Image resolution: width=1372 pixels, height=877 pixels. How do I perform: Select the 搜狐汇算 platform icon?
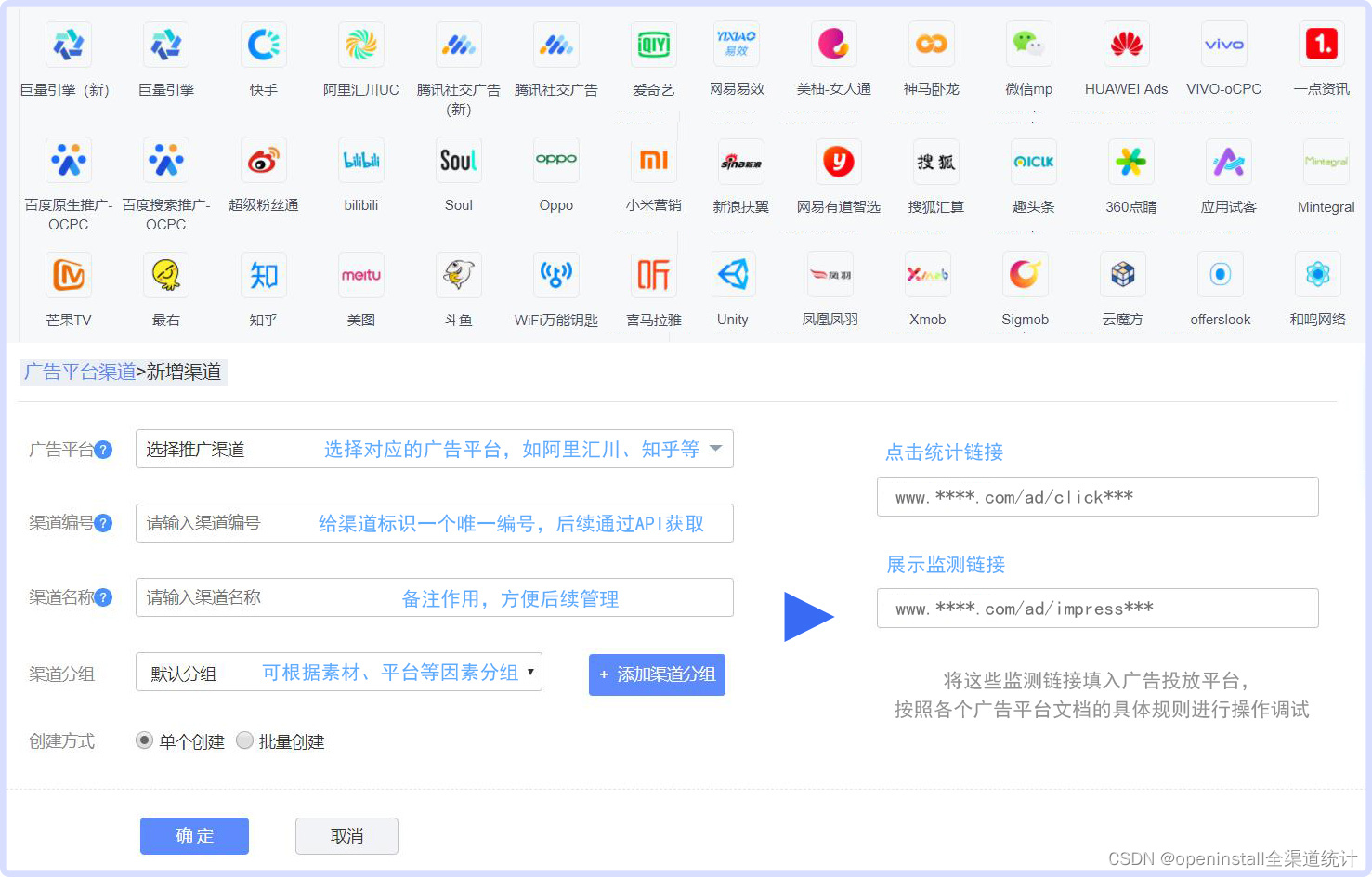point(936,162)
